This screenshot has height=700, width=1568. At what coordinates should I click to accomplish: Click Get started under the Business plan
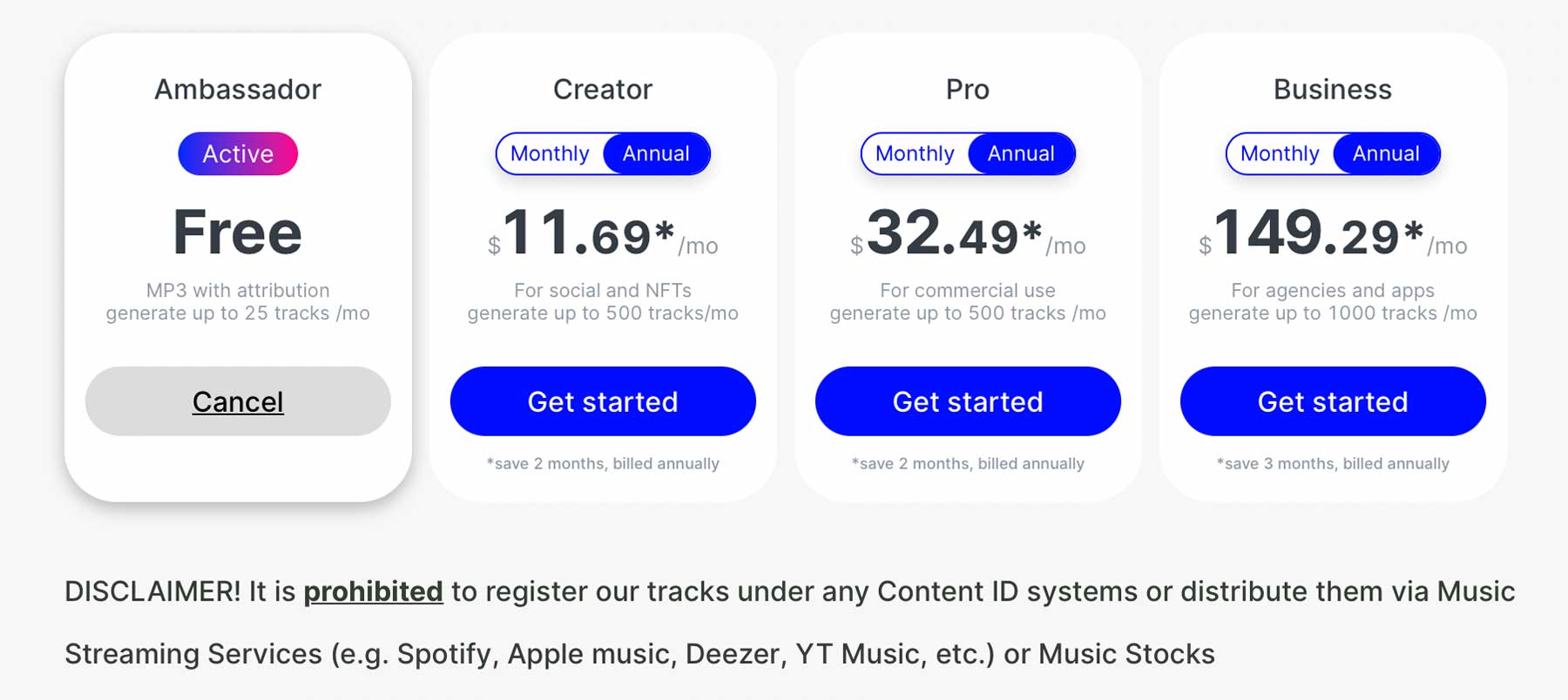point(1332,401)
